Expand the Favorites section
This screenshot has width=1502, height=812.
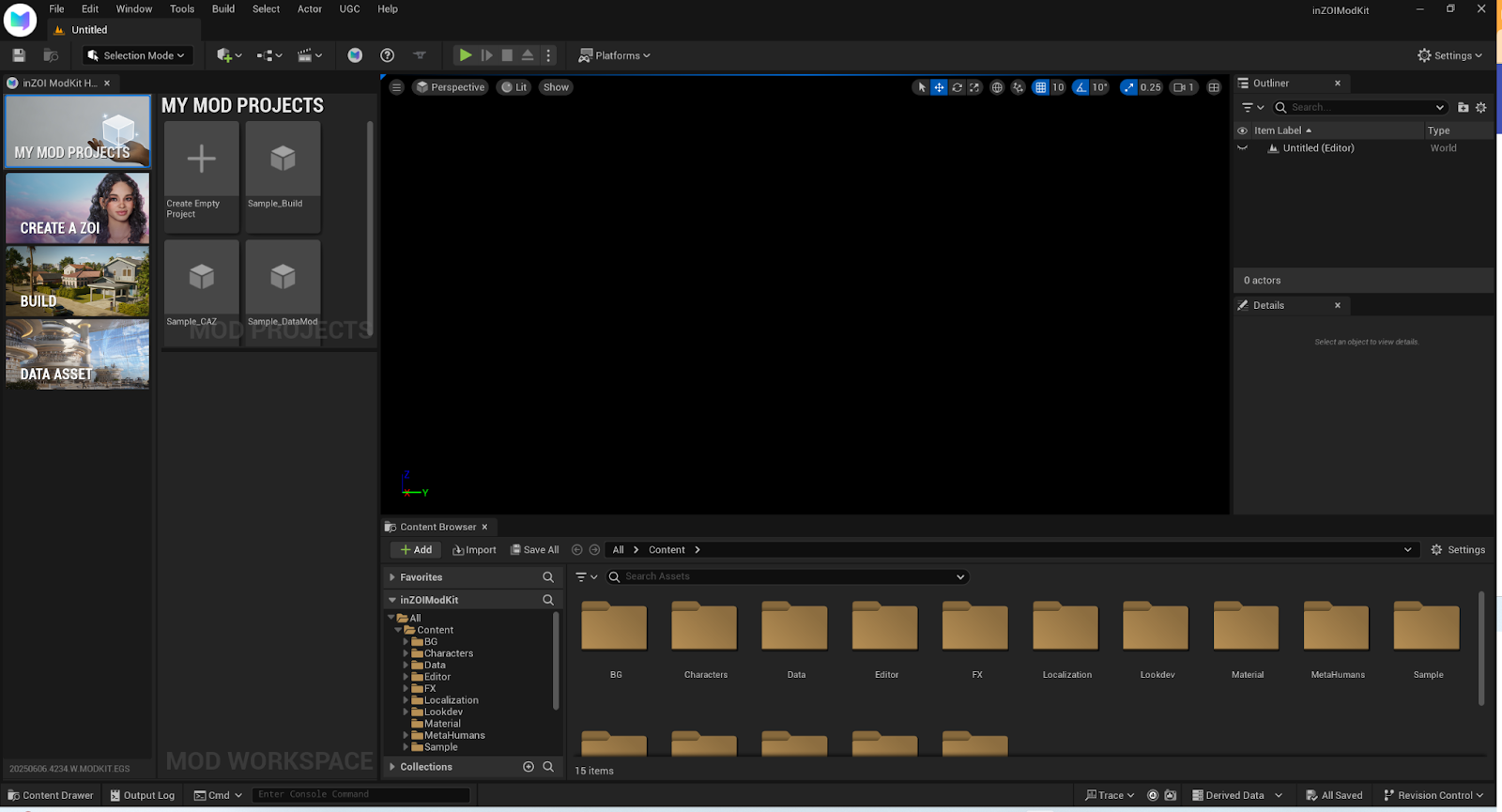click(x=392, y=577)
